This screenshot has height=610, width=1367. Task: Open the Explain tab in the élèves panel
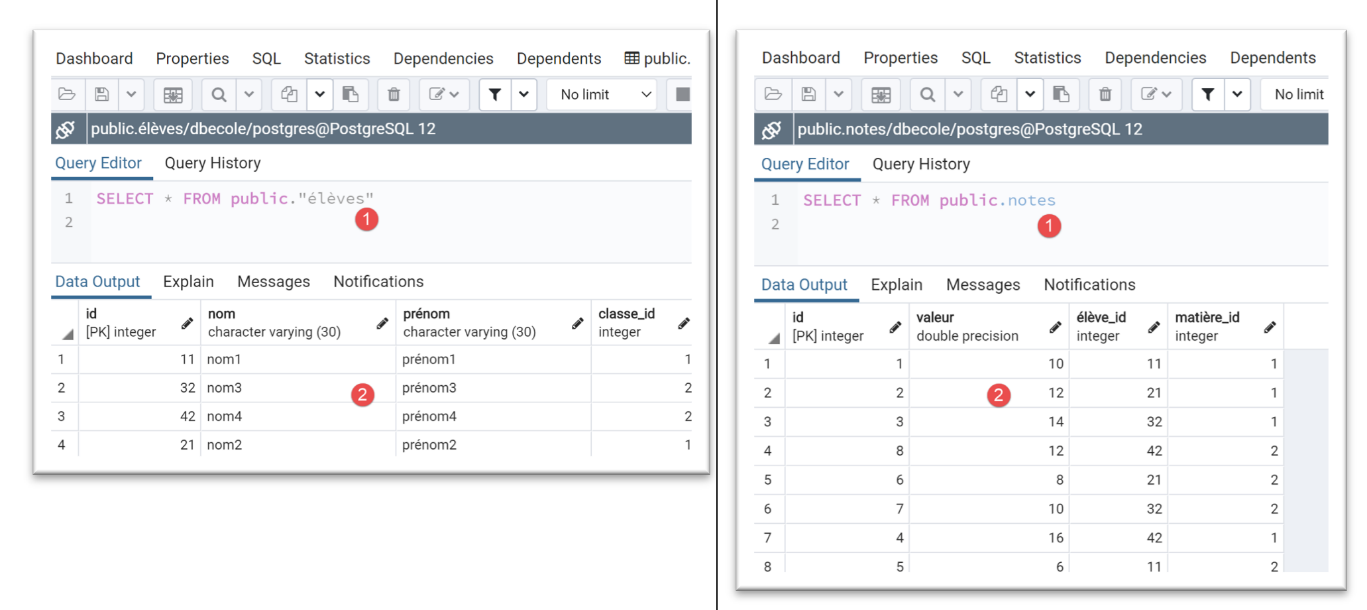pyautogui.click(x=188, y=282)
